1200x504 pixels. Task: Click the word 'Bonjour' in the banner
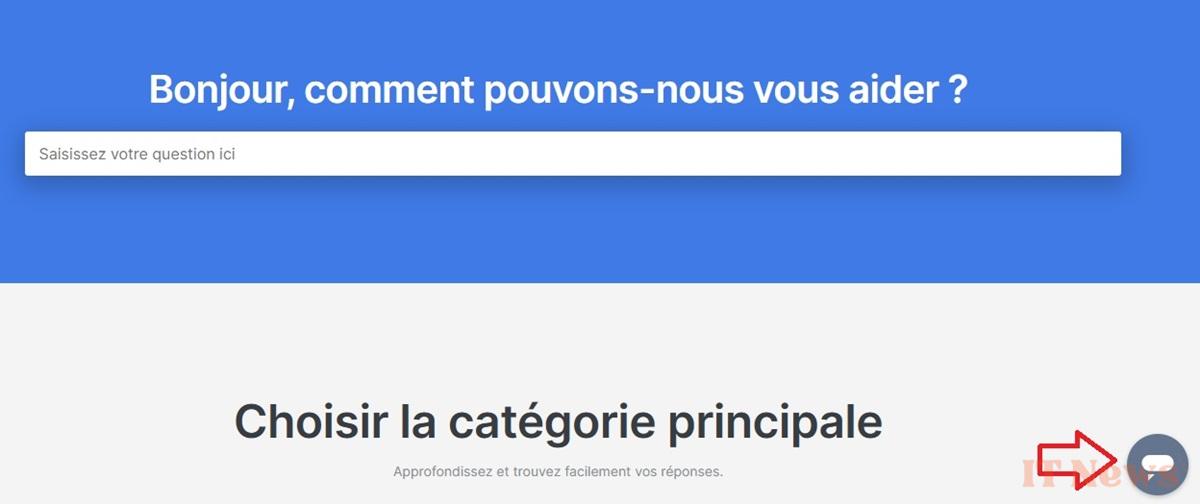(x=221, y=90)
